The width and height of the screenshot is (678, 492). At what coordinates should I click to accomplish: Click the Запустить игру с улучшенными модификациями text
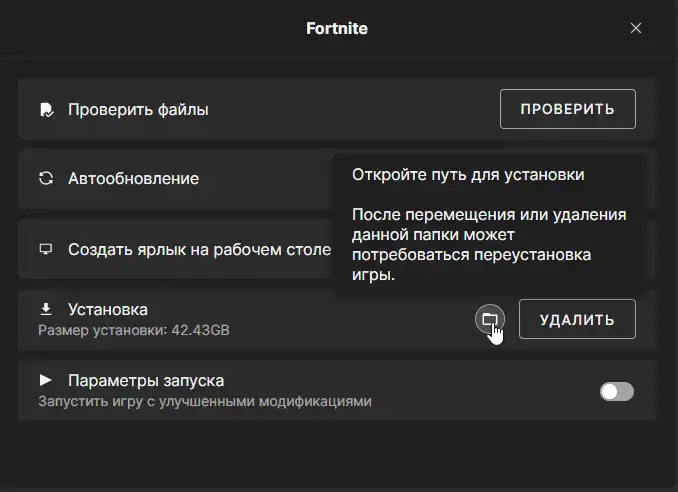[x=205, y=401]
